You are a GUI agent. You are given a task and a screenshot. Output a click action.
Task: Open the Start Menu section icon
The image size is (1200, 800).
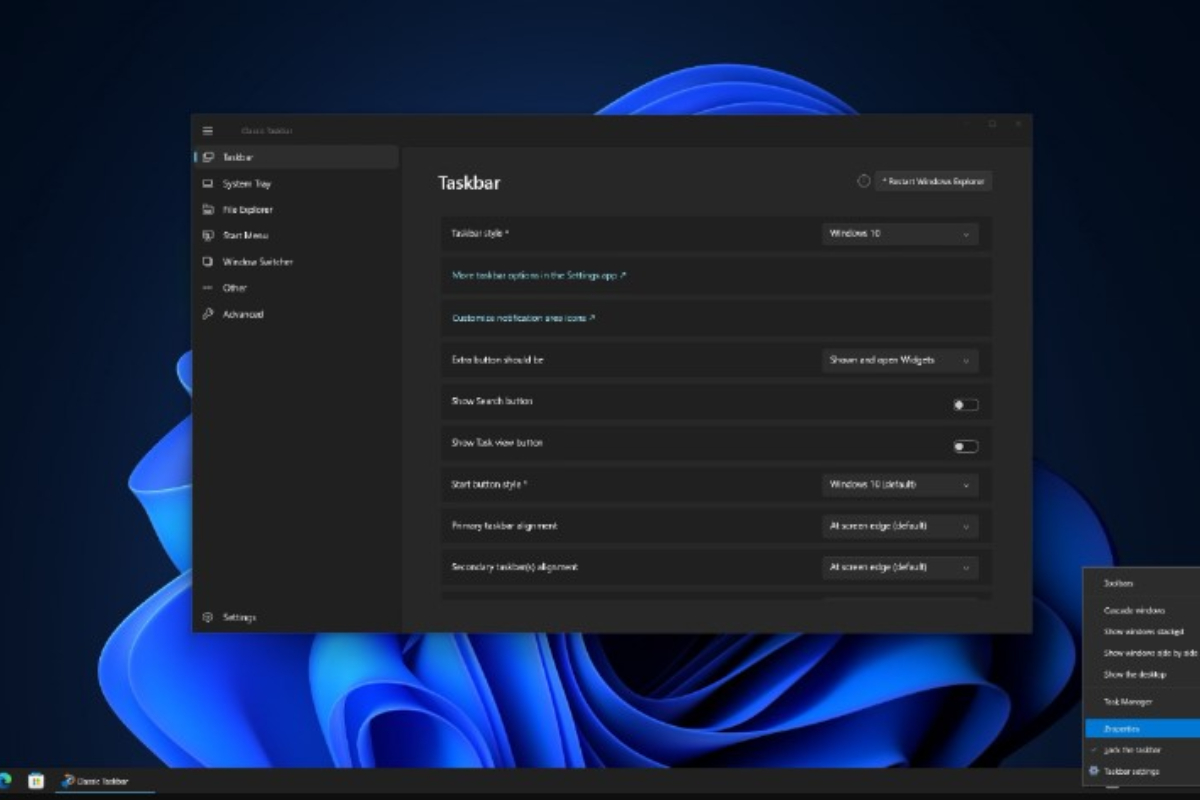(208, 236)
